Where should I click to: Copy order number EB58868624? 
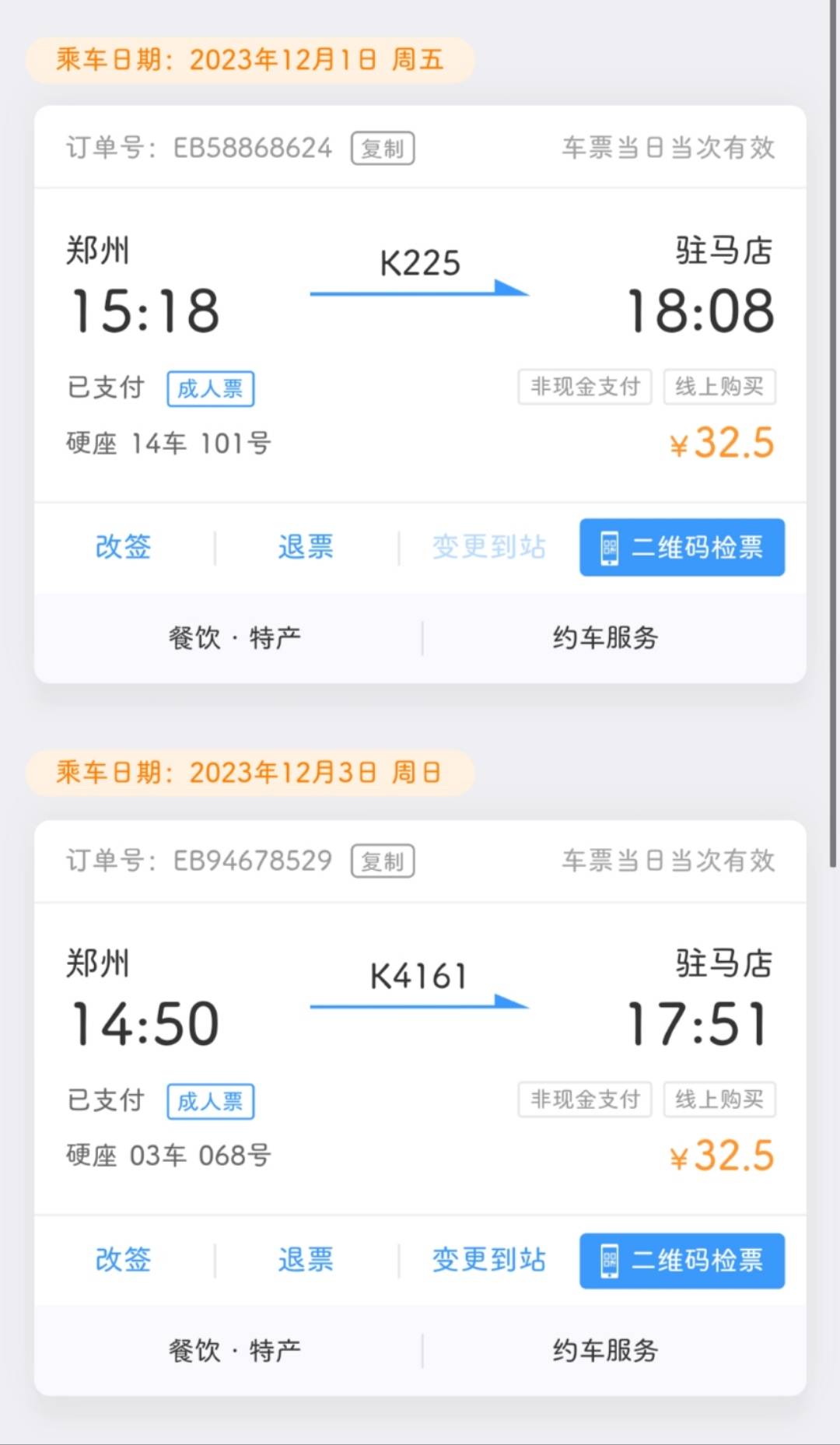383,148
